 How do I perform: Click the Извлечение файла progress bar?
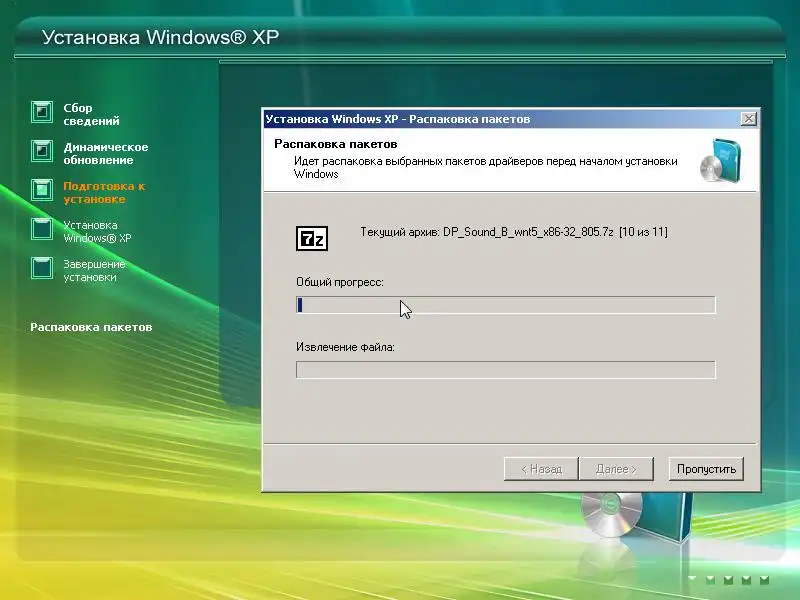coord(506,370)
